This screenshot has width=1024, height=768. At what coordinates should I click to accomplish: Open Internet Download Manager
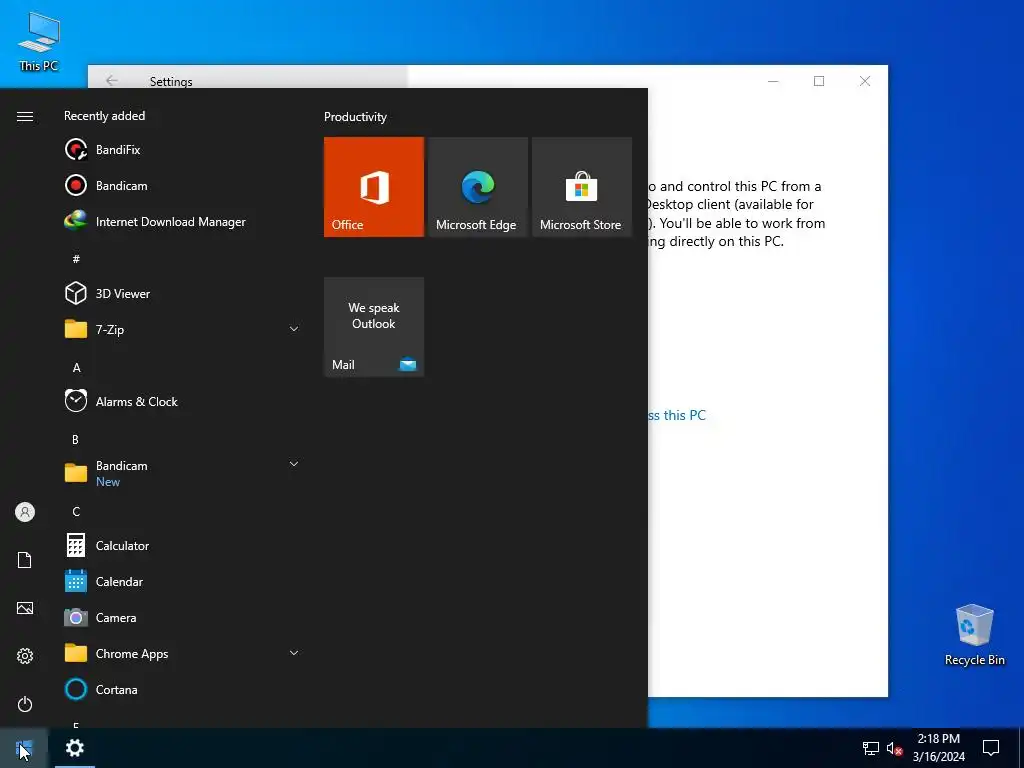183,221
